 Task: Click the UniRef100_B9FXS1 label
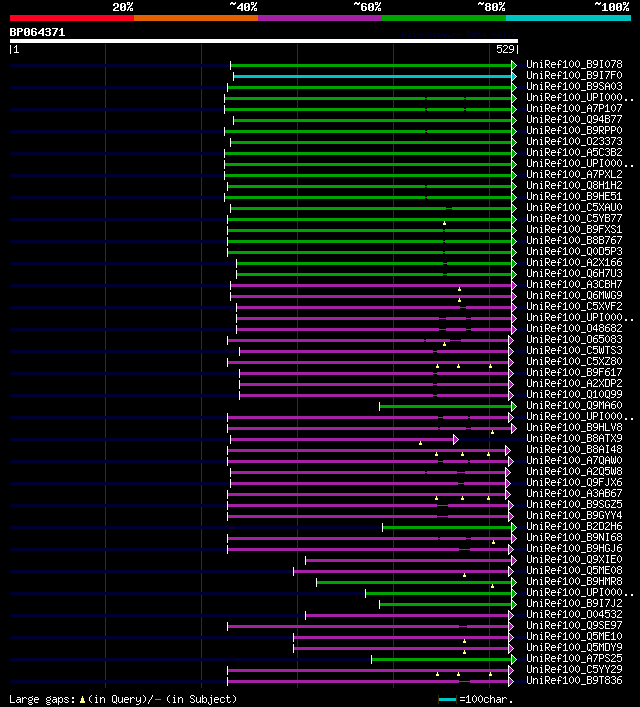coord(574,230)
